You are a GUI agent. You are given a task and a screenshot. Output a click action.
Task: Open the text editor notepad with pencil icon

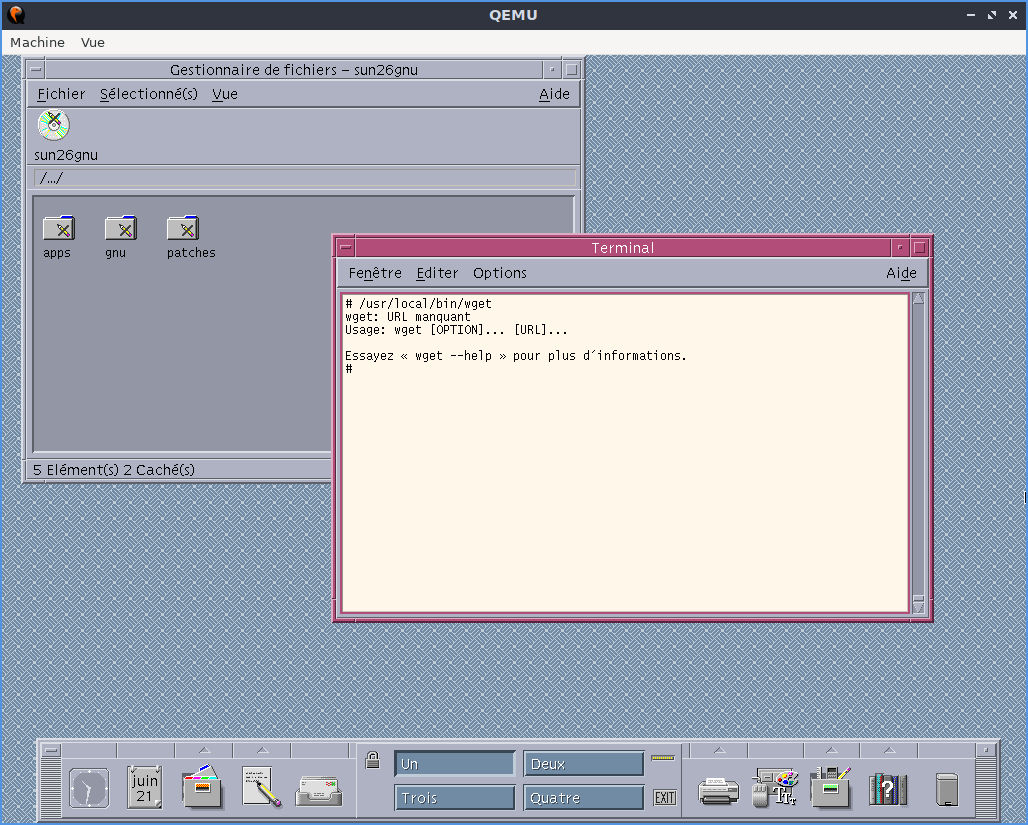[261, 787]
